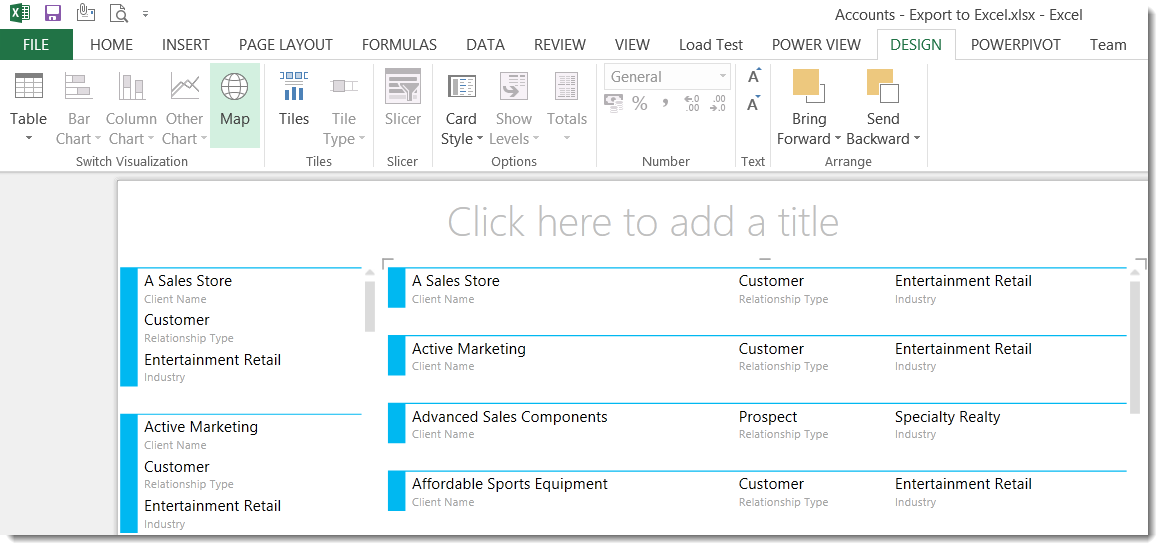Decrease font size with smaller A icon
This screenshot has width=1163, height=550.
click(754, 103)
